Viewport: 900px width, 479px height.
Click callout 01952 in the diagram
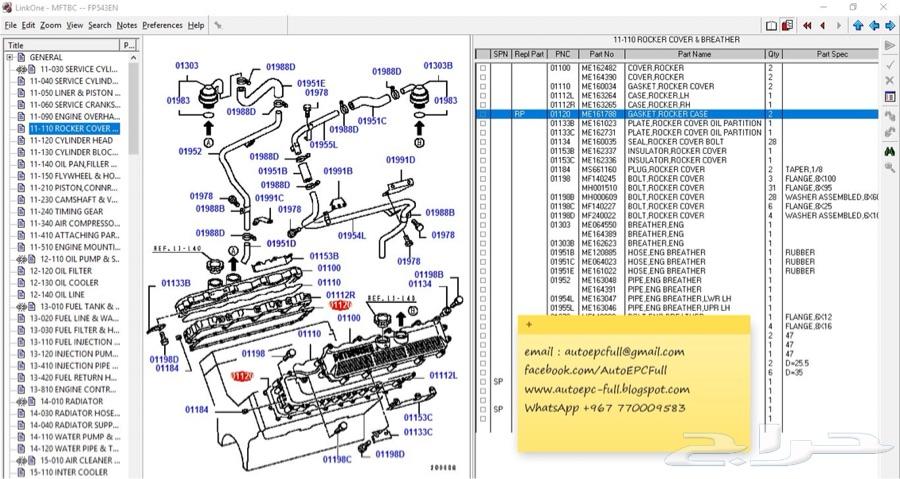click(x=190, y=151)
